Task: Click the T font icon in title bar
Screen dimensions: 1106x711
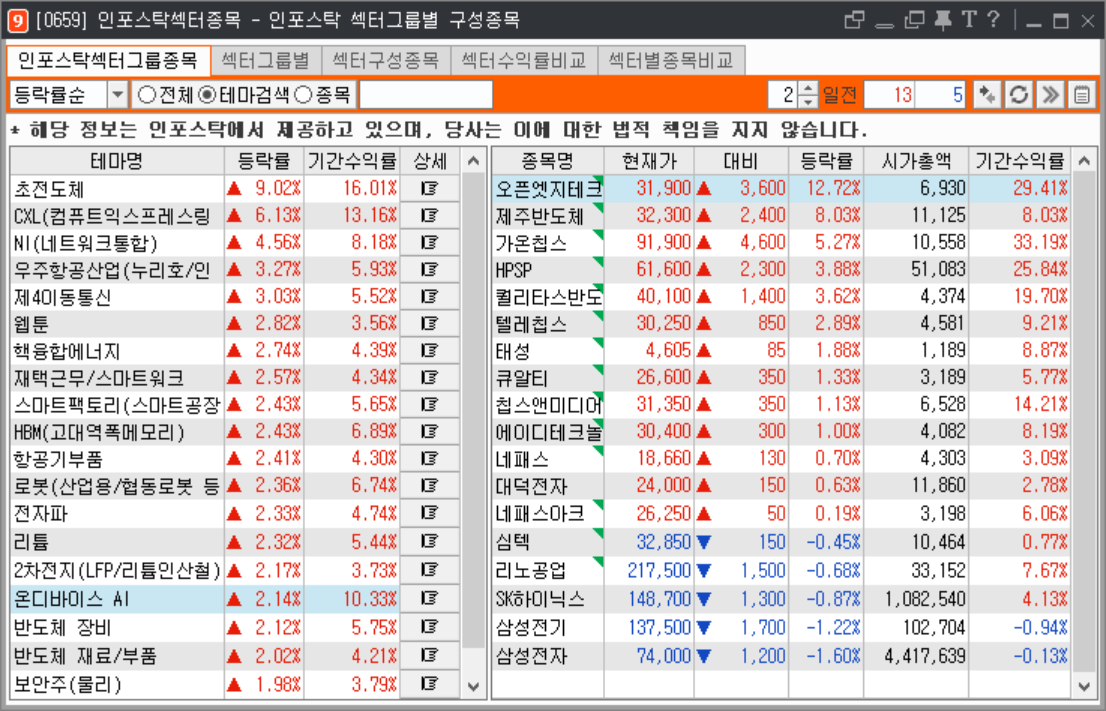Action: pos(969,19)
